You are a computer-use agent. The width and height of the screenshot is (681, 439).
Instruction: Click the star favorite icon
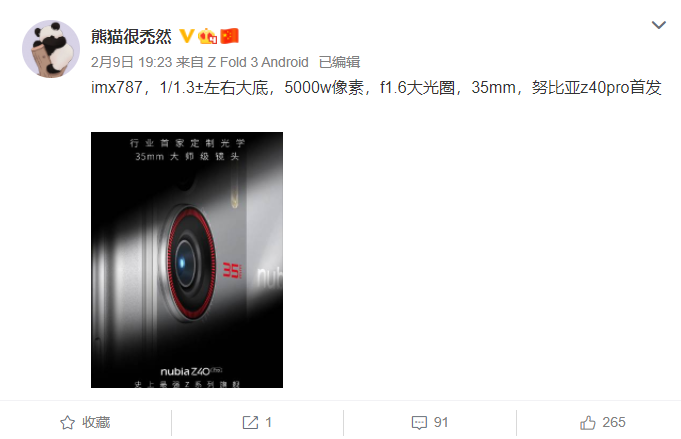click(67, 422)
